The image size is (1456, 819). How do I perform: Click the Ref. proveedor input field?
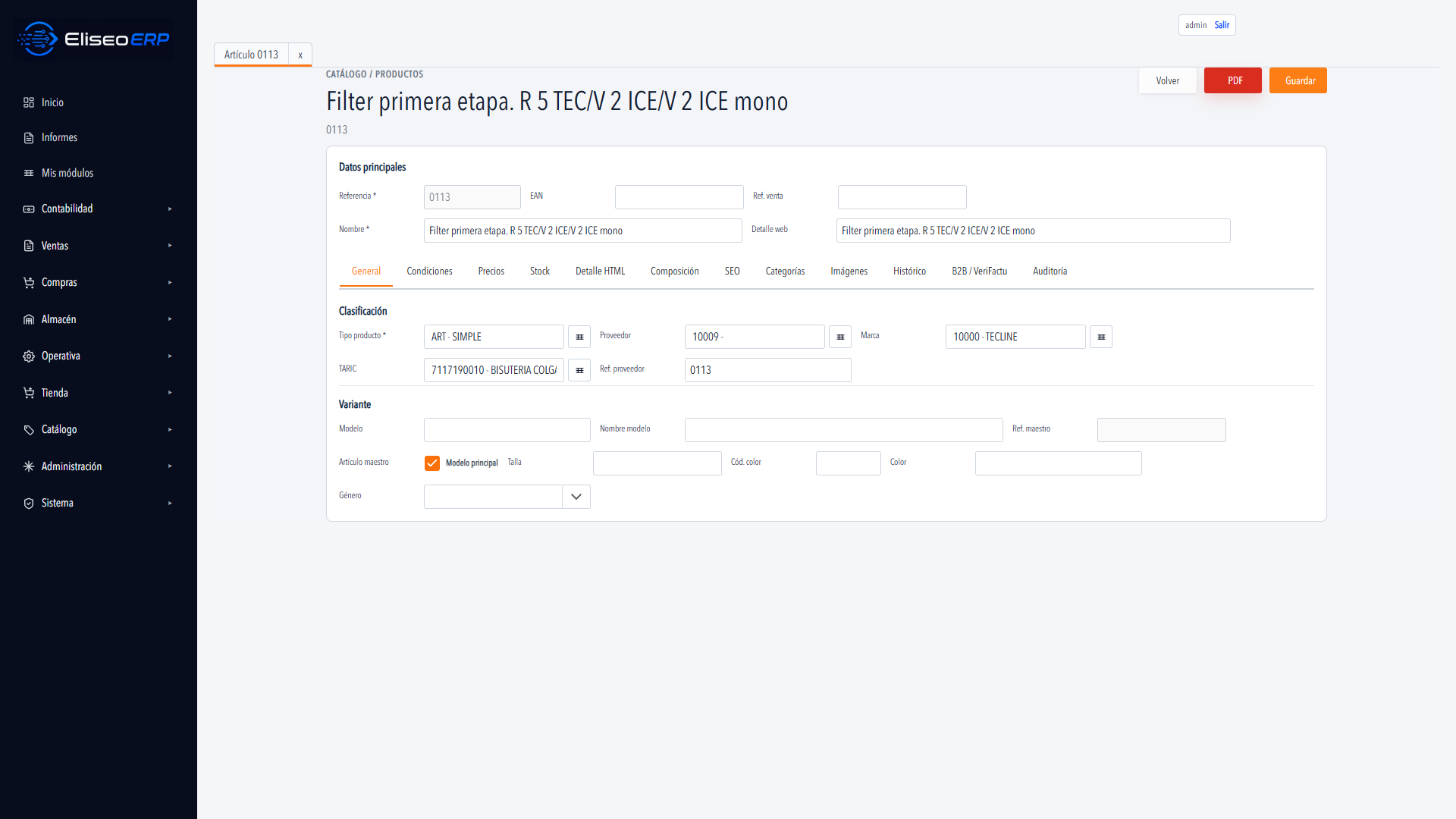click(768, 370)
